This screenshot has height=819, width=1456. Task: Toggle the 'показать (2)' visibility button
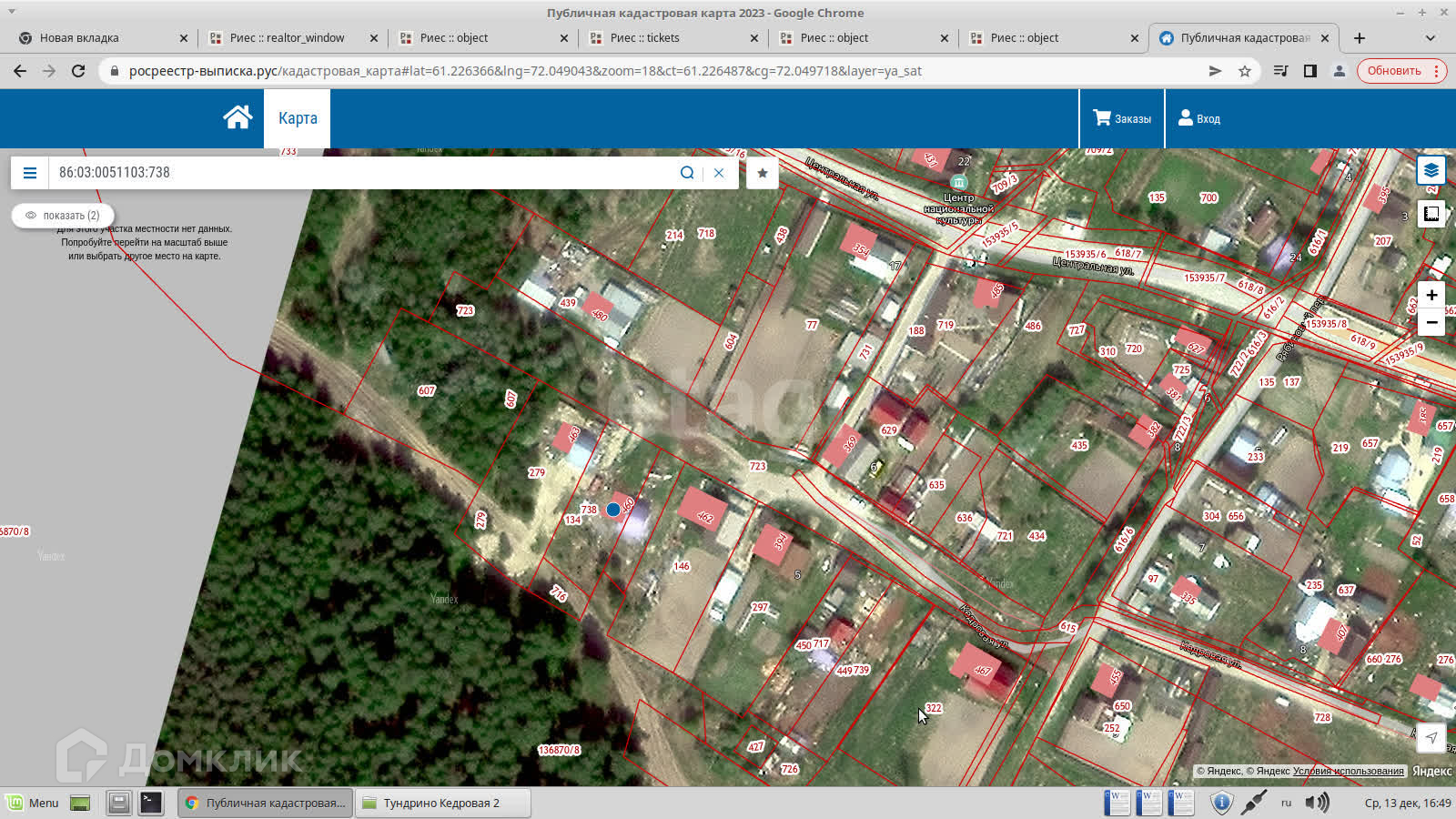(63, 216)
